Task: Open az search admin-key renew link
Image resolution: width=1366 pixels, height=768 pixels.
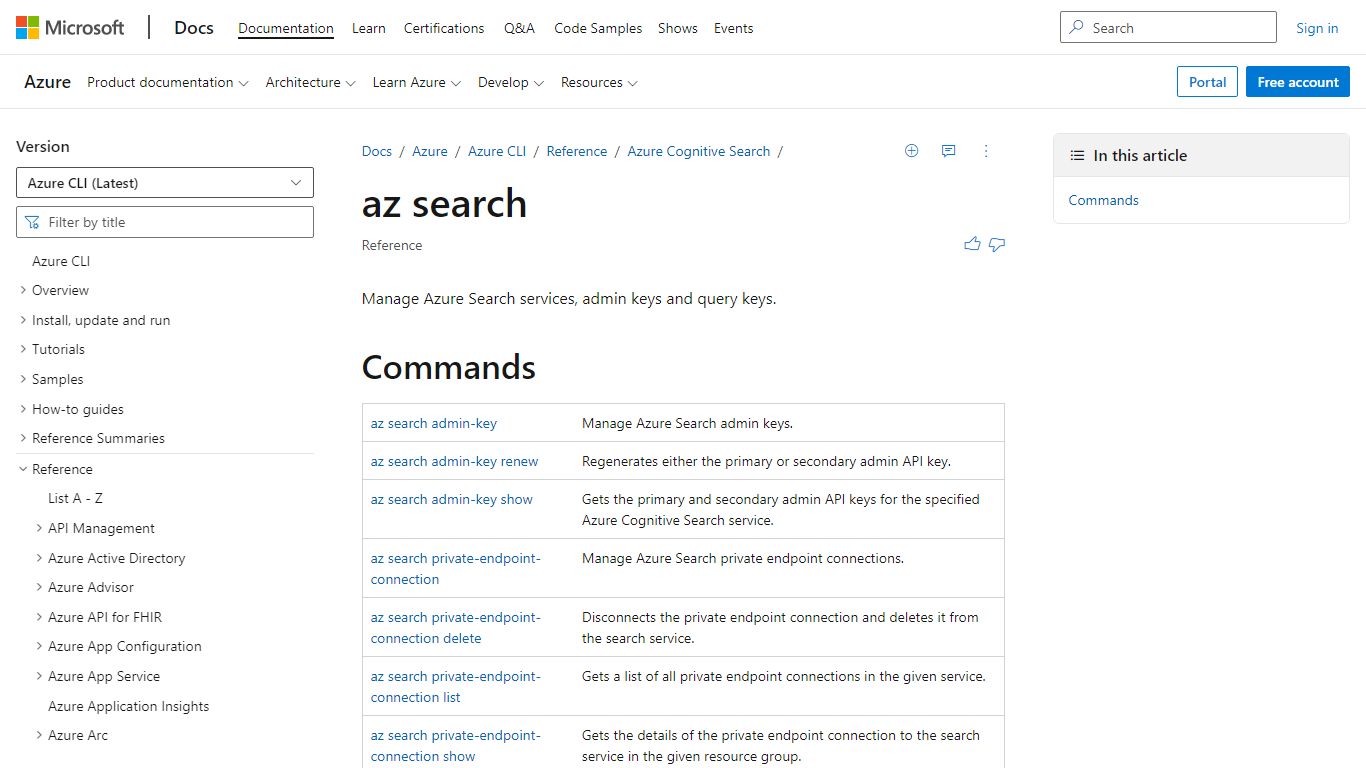Action: (455, 461)
